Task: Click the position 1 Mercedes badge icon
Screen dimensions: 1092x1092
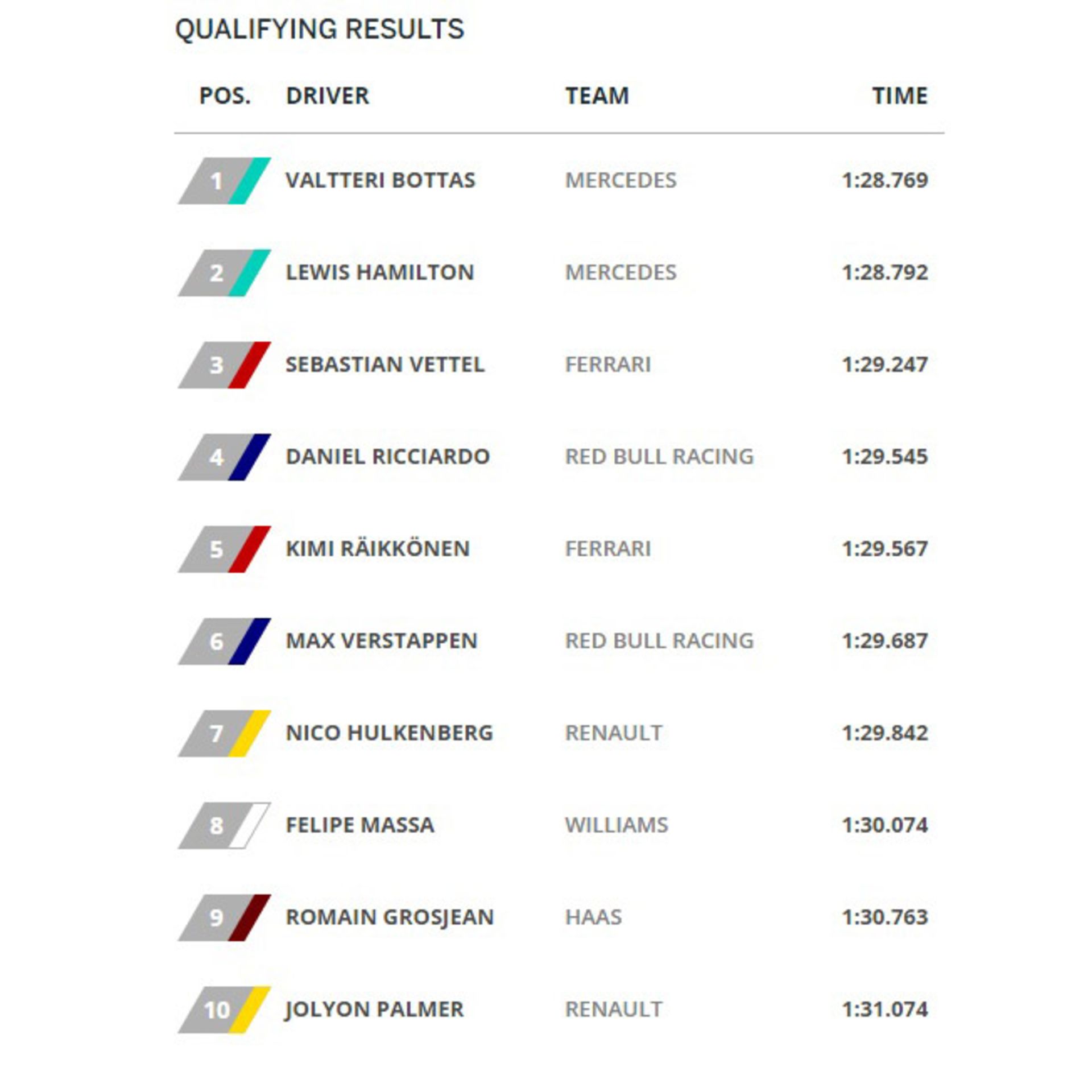Action: pyautogui.click(x=224, y=181)
